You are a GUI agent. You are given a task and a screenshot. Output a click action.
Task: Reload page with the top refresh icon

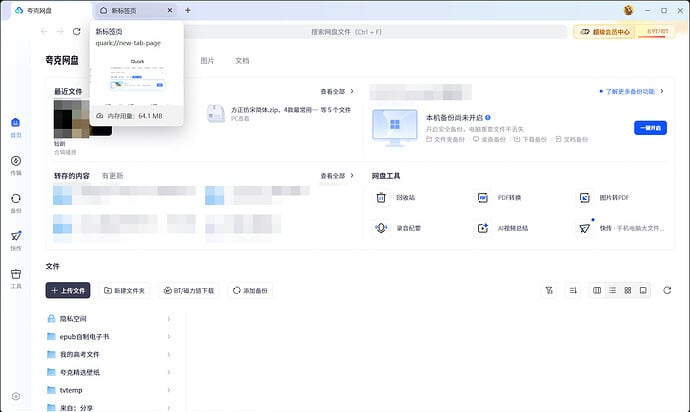pos(77,32)
